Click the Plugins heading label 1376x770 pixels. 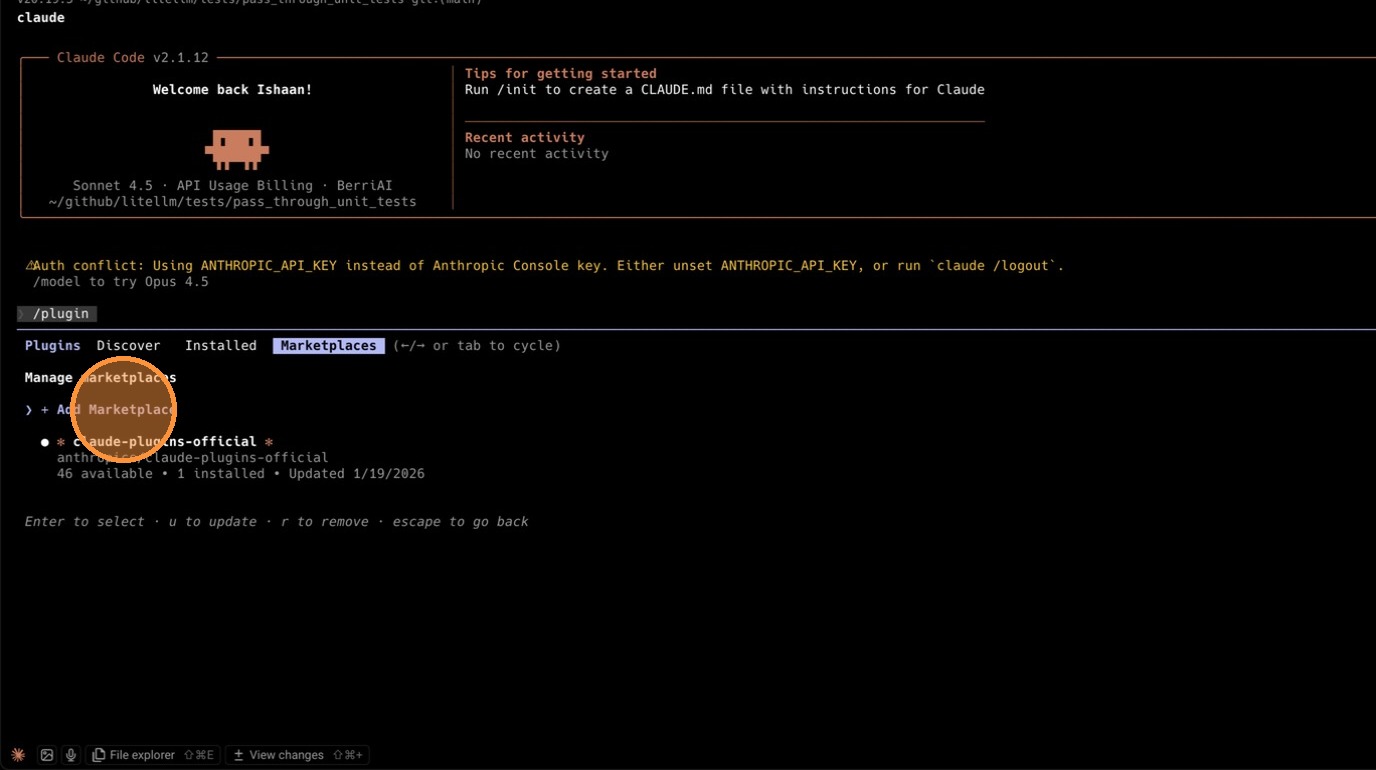click(x=53, y=346)
